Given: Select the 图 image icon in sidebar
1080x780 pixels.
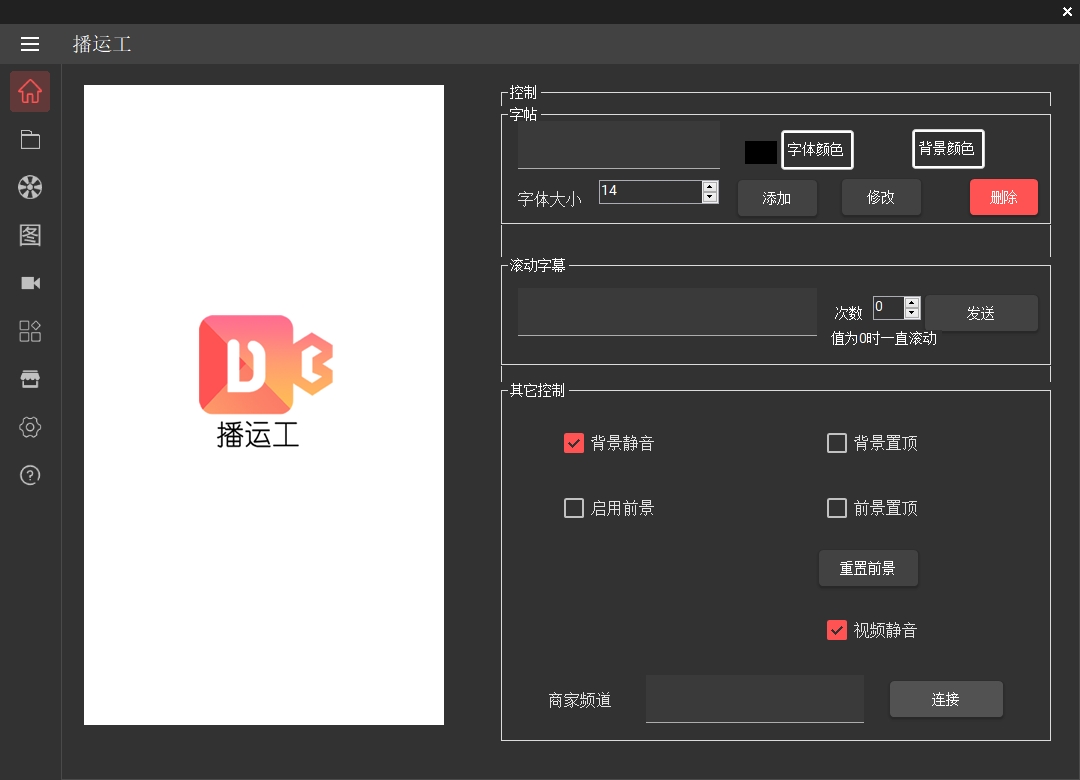Looking at the screenshot, I should (30, 235).
